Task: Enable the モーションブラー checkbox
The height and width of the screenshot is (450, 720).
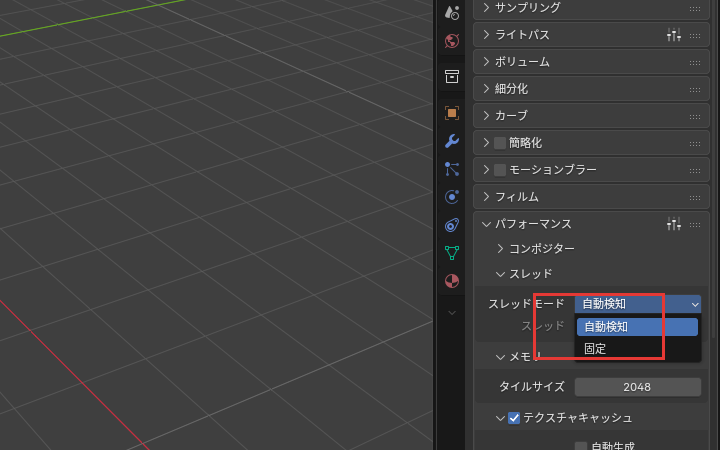Action: tap(500, 170)
